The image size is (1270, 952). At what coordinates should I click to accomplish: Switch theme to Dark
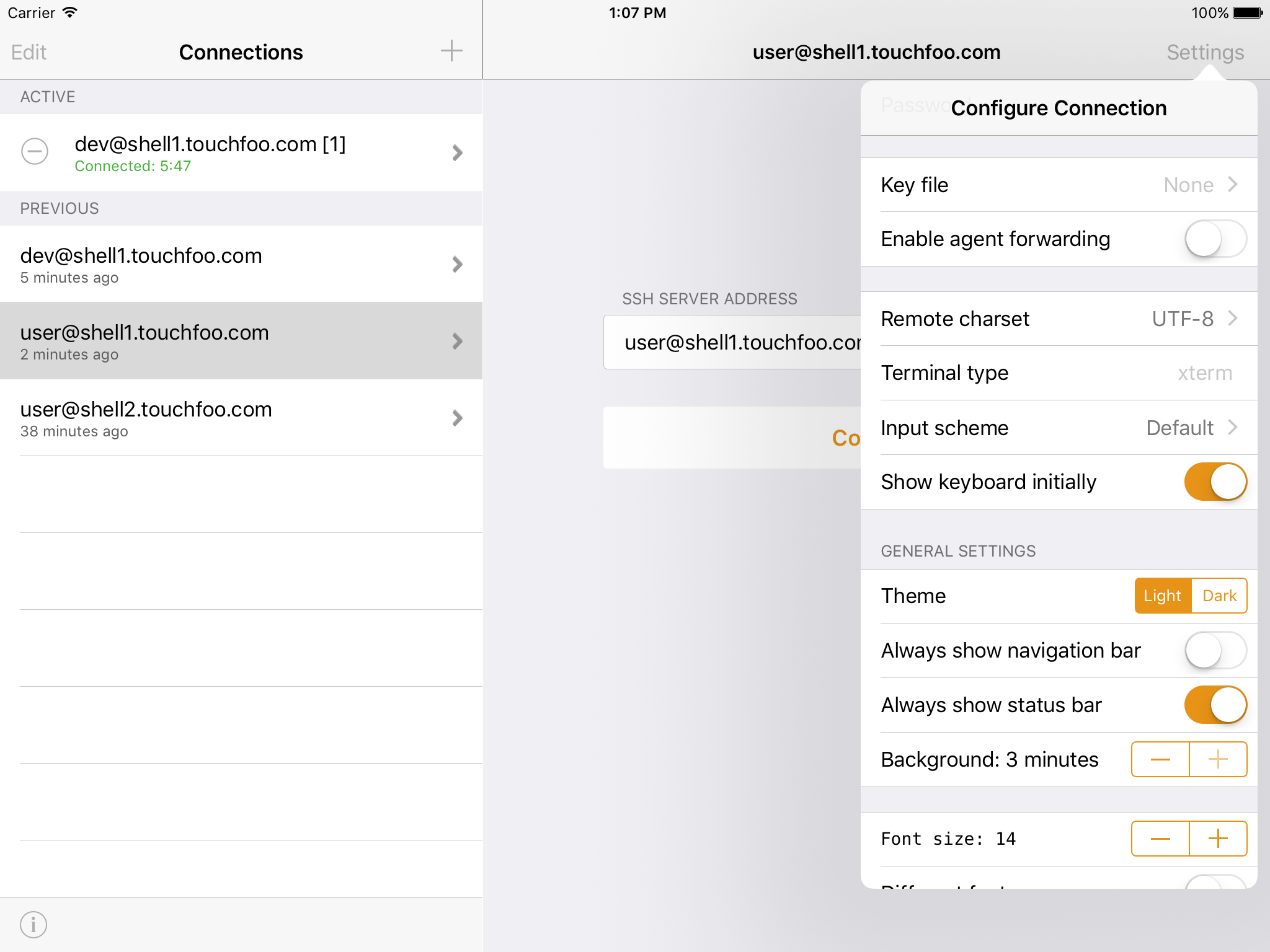(1219, 596)
